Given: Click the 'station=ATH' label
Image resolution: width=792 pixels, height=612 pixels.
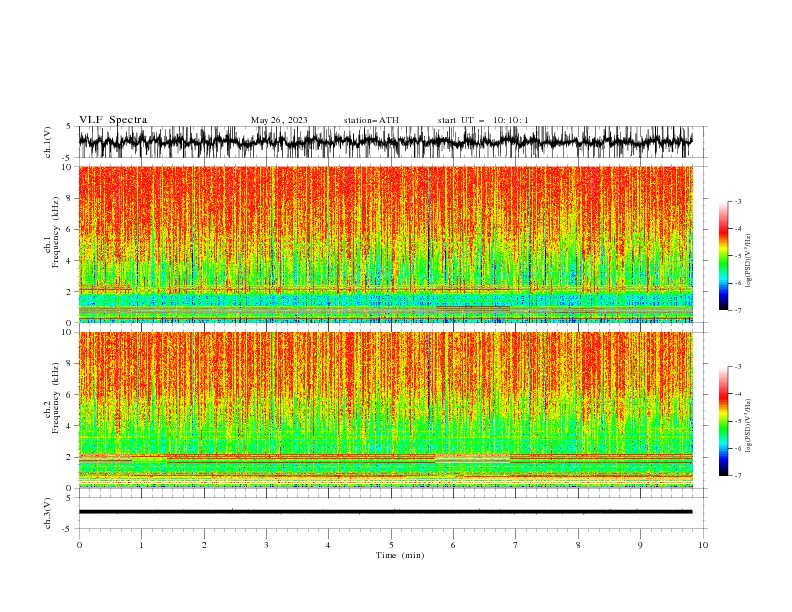Looking at the screenshot, I should click(x=371, y=120).
